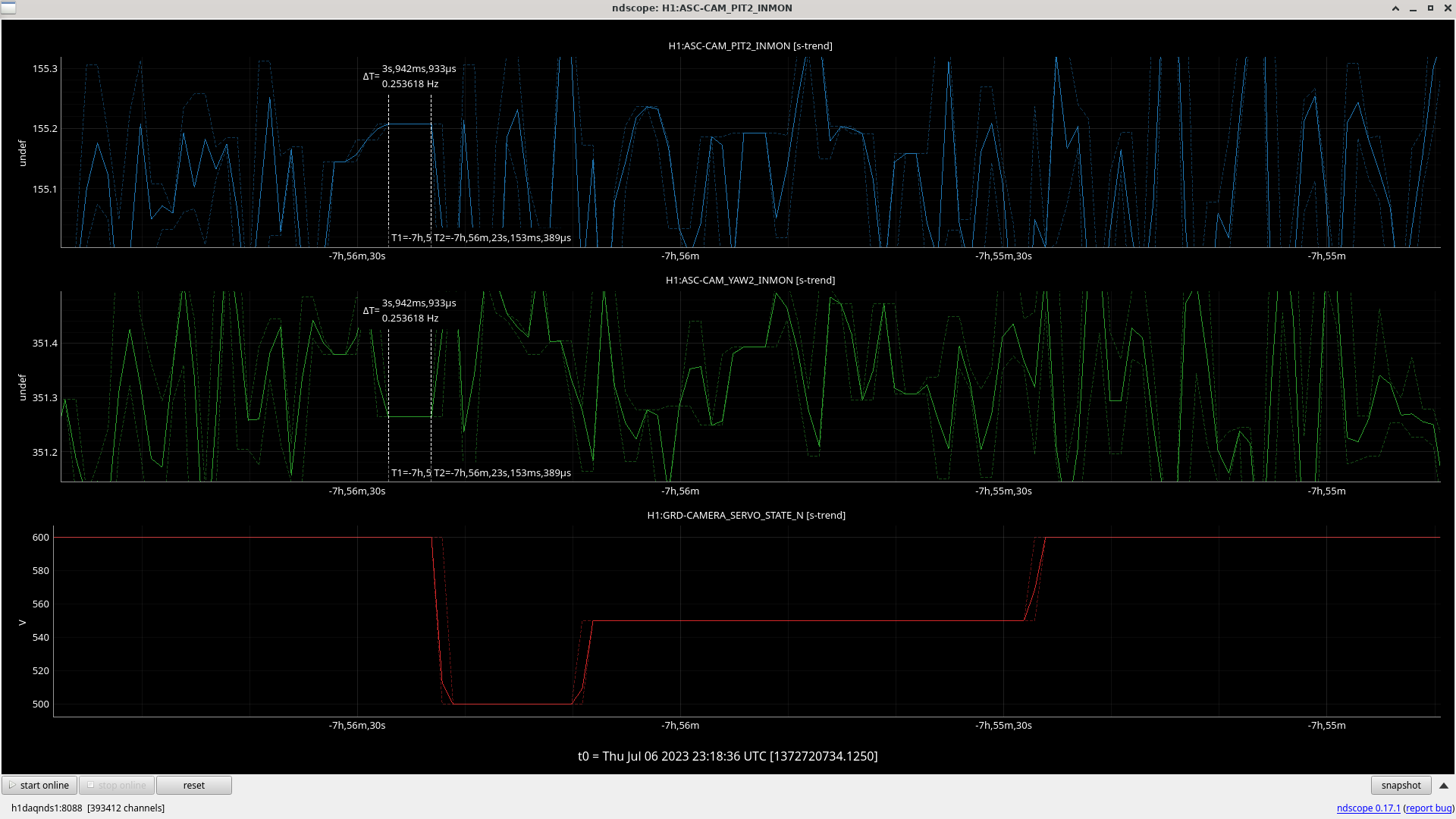
Task: Click the start online play button
Action: (x=39, y=786)
